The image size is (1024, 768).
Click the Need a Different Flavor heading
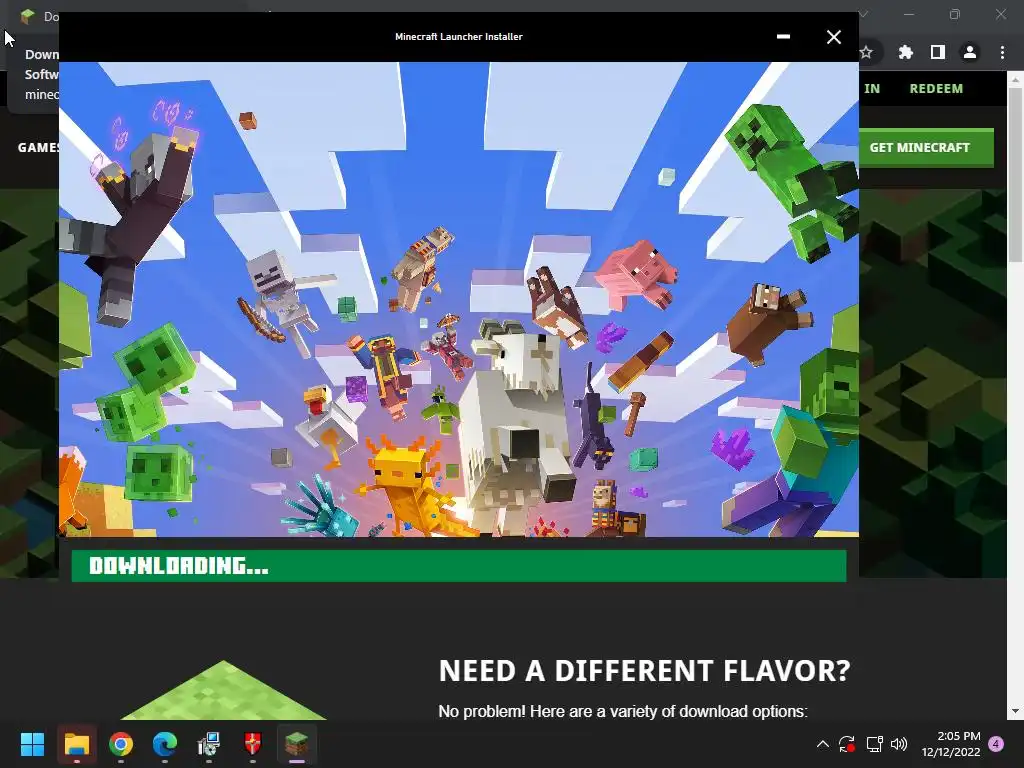(x=645, y=671)
